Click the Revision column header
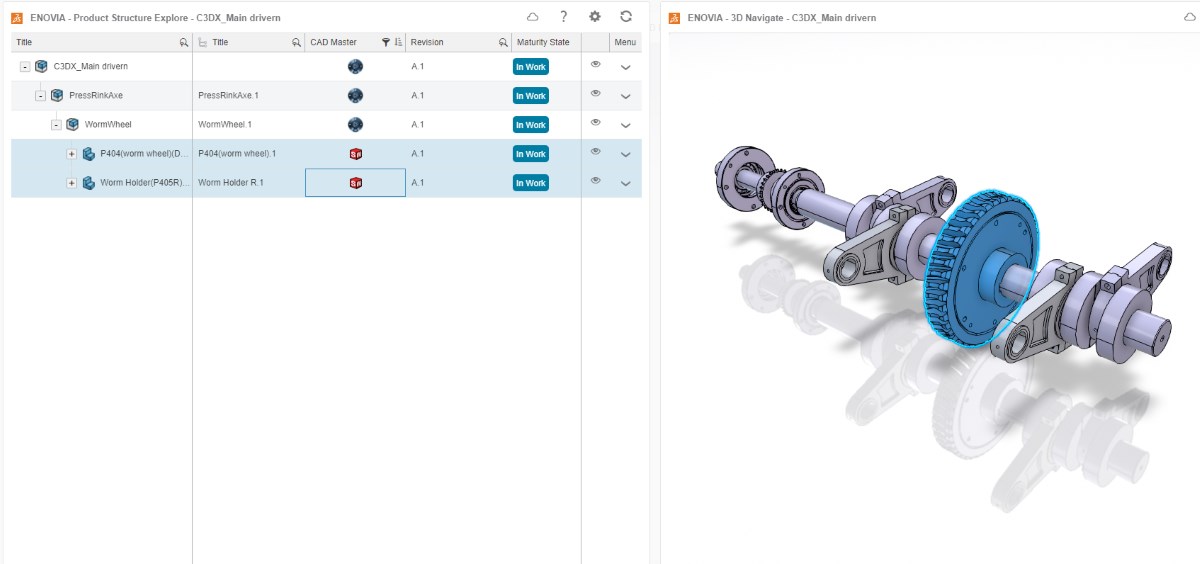Screen dimensions: 1200x564 427,42
